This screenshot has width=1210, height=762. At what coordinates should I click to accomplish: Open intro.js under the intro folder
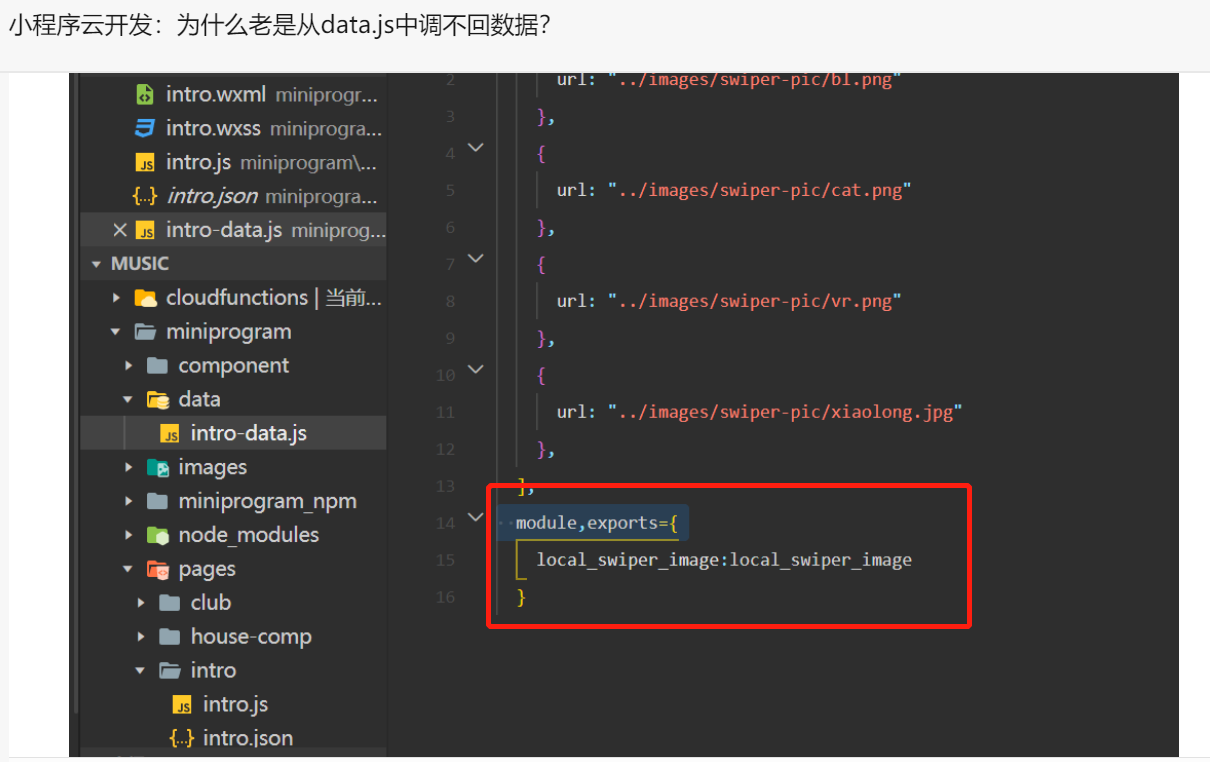click(235, 704)
